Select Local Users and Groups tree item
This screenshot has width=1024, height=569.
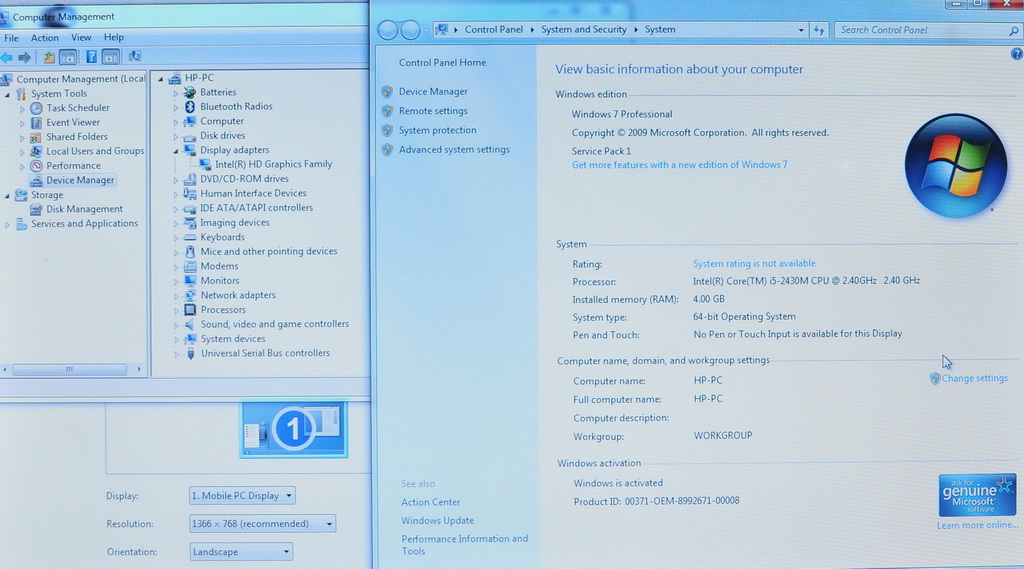coord(95,151)
